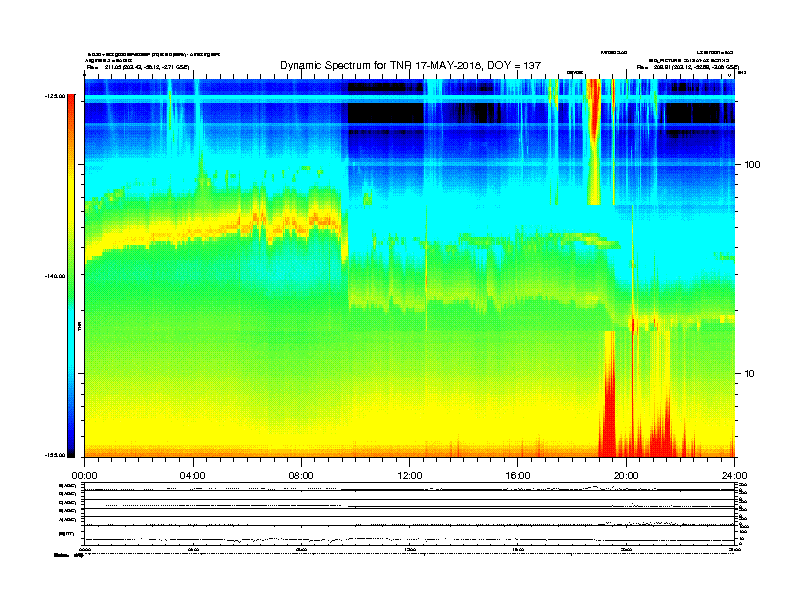Viewport: 792px width, 612px height.
Task: Click the 10 frequency axis label
Action: tap(750, 374)
